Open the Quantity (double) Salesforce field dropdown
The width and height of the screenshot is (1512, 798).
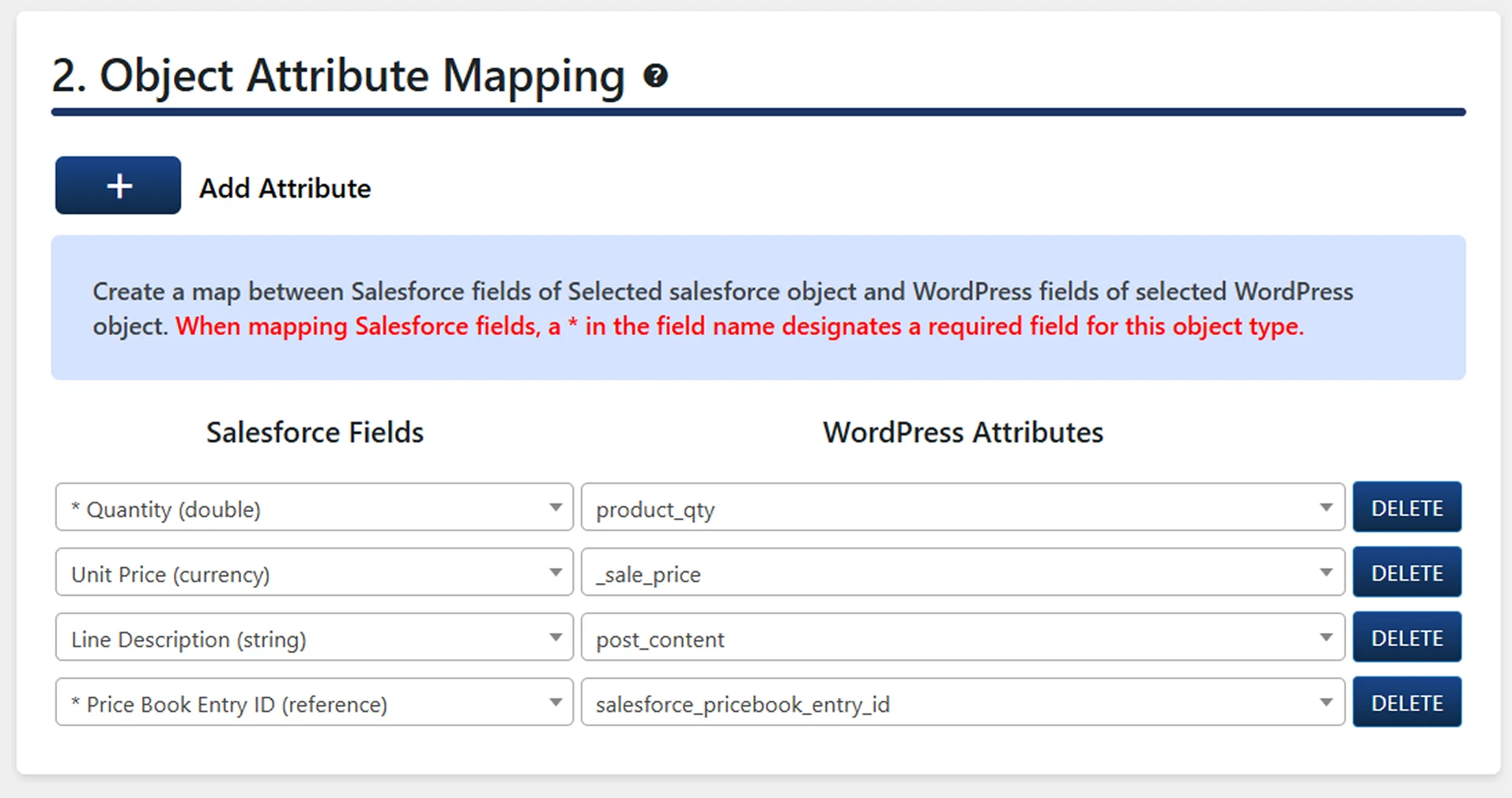(x=315, y=507)
